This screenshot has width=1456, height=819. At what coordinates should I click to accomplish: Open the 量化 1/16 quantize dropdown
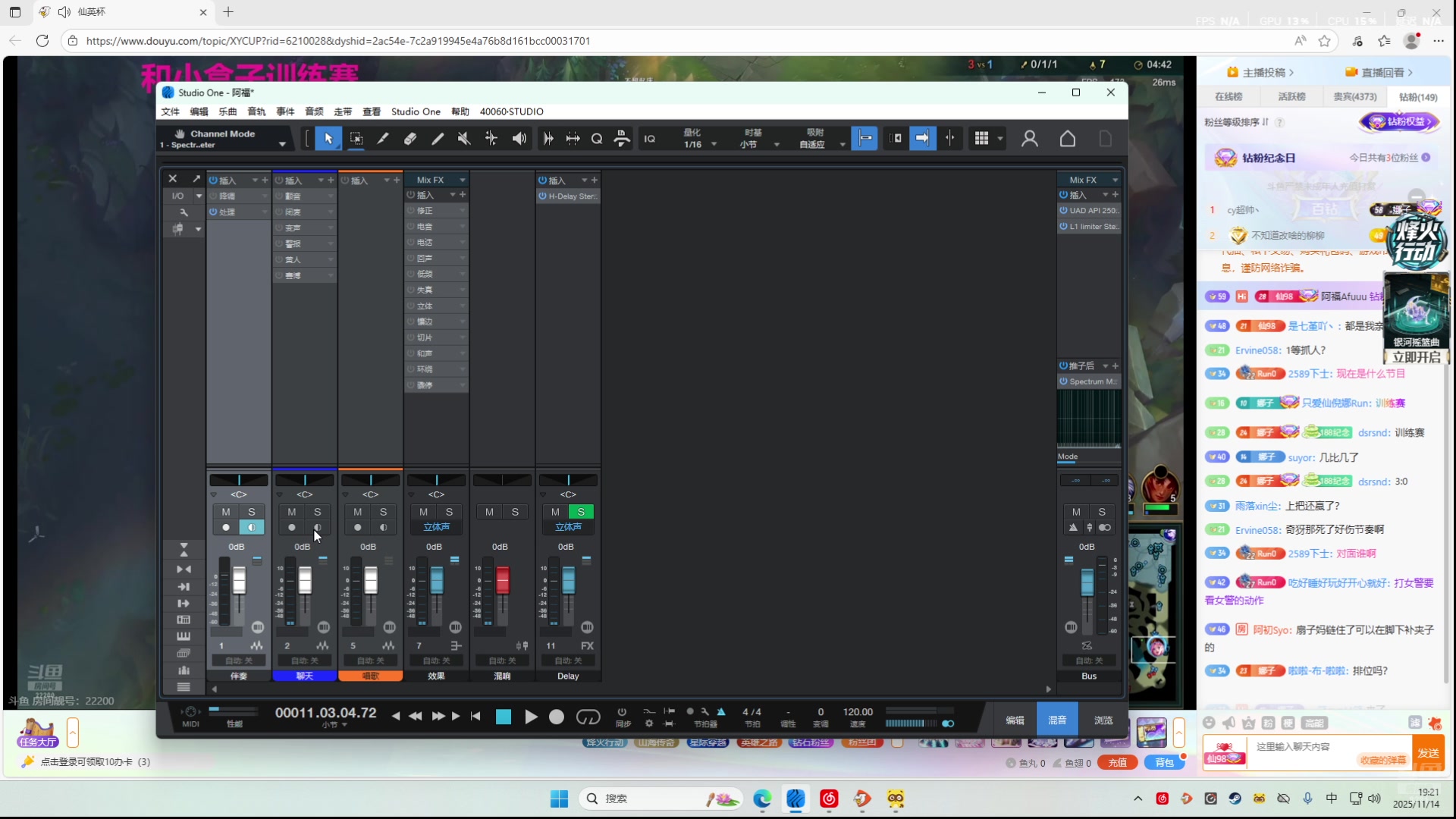pos(714,144)
